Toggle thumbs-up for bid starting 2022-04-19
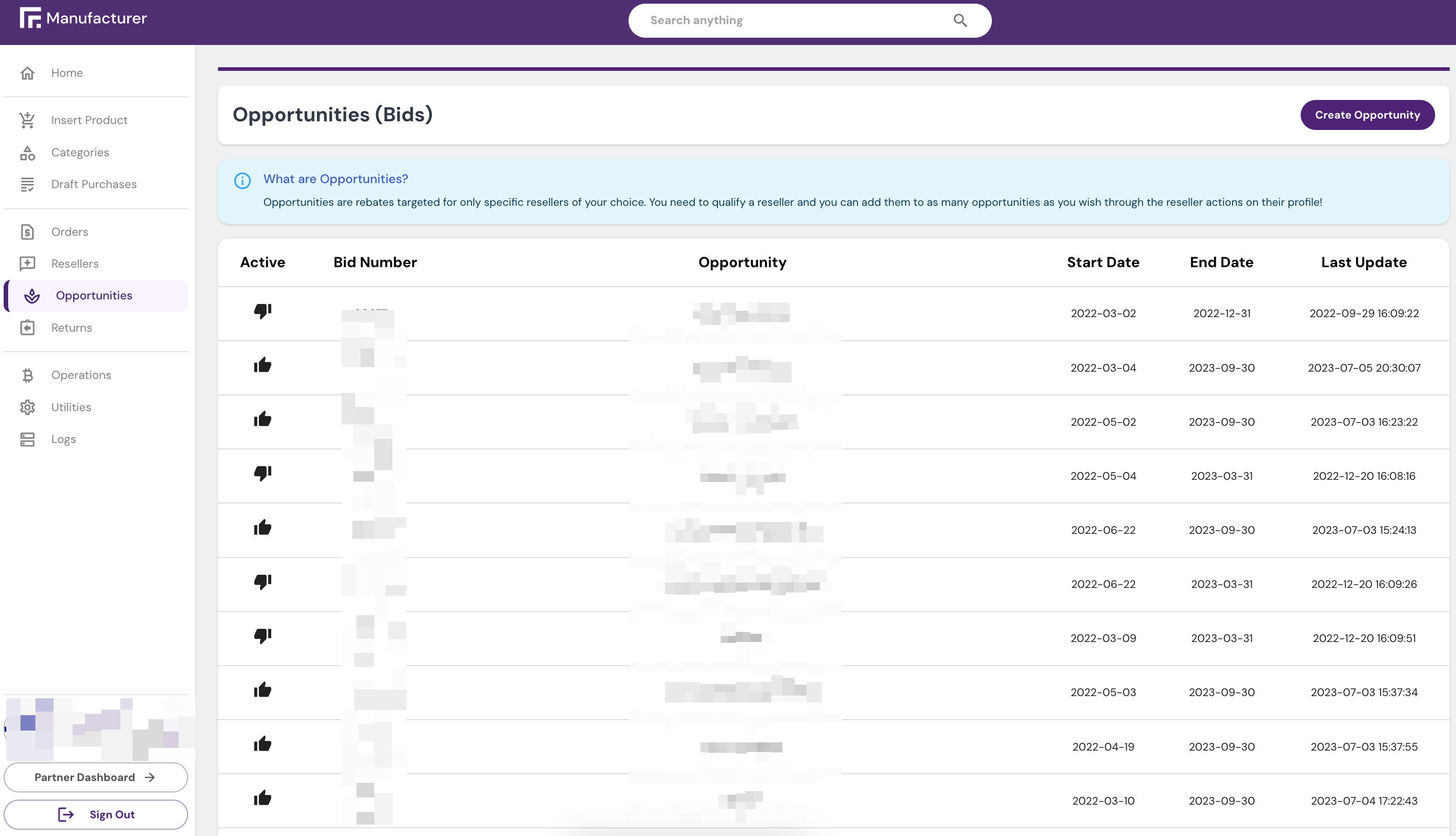 tap(262, 744)
